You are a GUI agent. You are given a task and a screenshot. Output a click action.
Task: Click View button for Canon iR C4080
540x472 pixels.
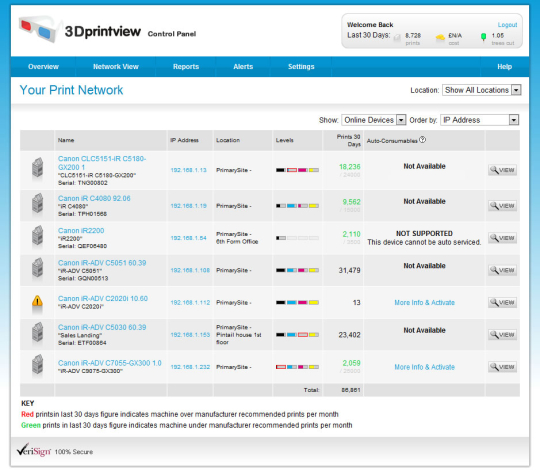pos(502,206)
